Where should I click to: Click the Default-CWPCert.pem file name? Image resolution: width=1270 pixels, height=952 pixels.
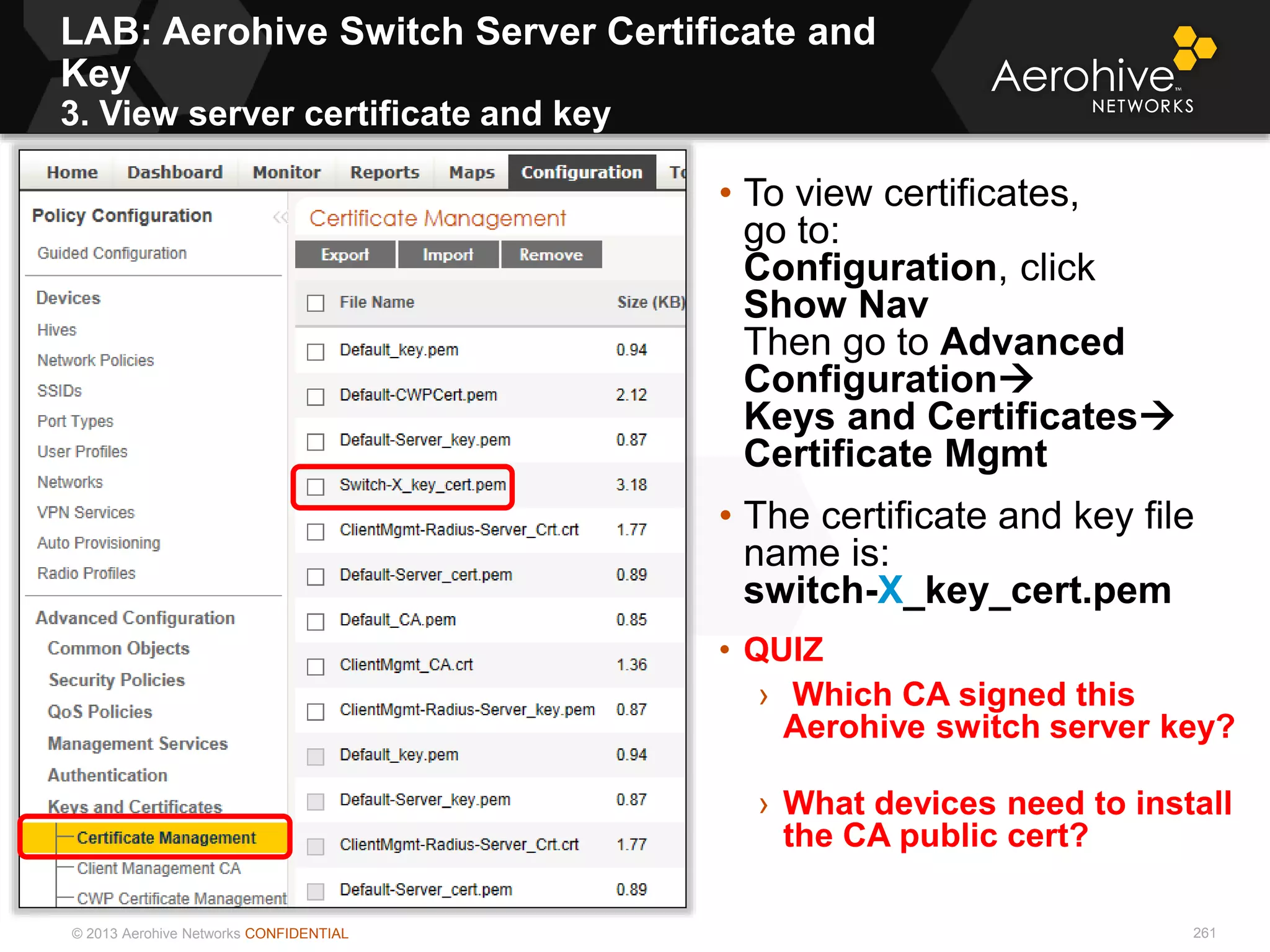pyautogui.click(x=418, y=395)
